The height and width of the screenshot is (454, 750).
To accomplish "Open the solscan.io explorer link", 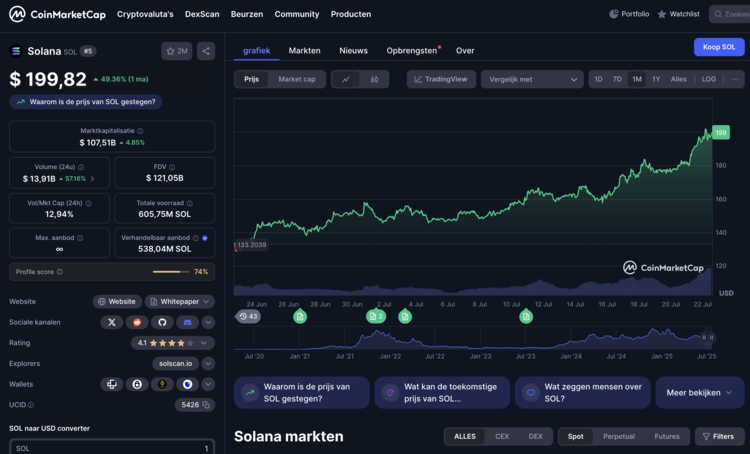I will point(176,364).
